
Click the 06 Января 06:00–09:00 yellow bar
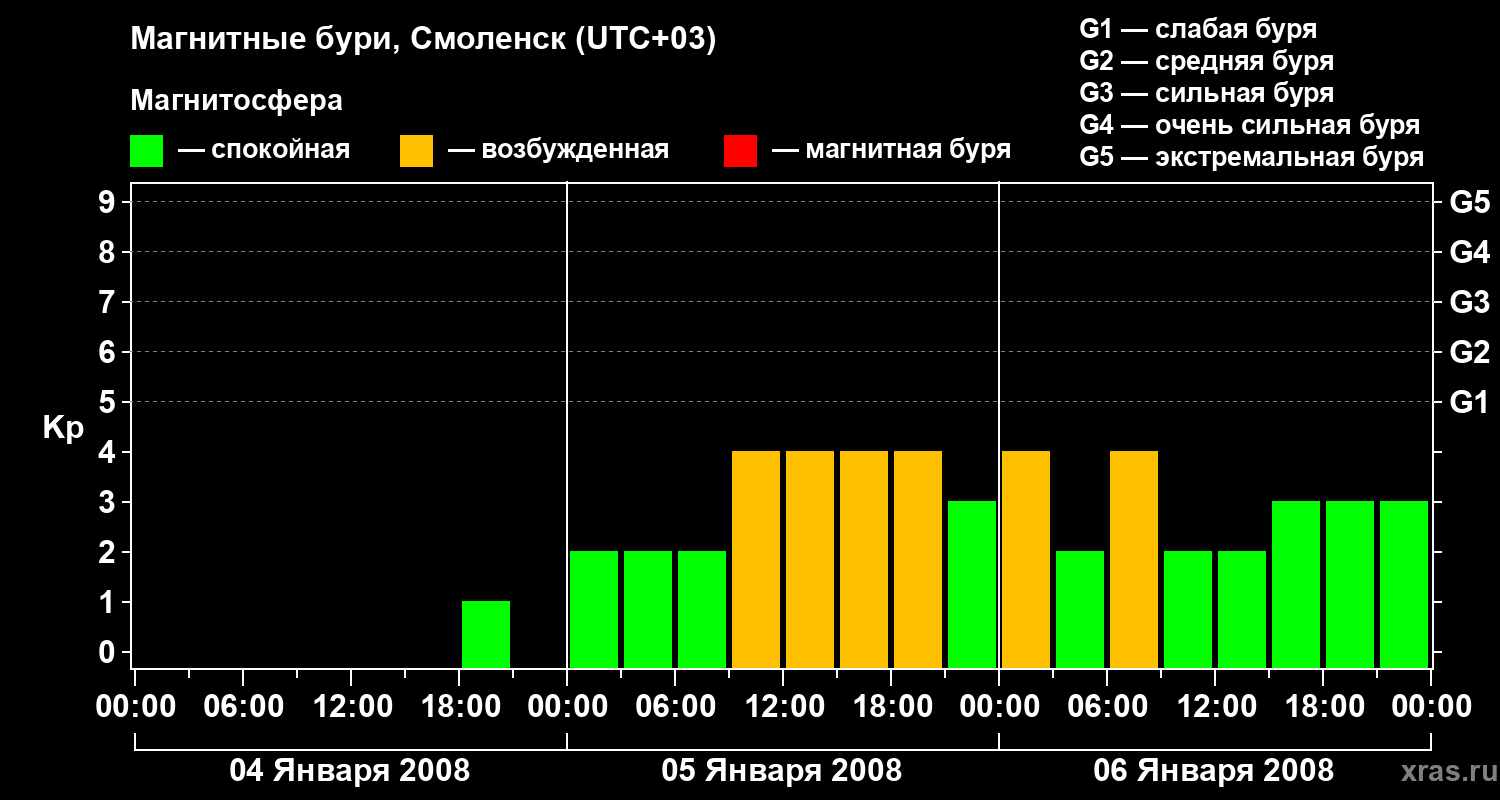pyautogui.click(x=1134, y=559)
